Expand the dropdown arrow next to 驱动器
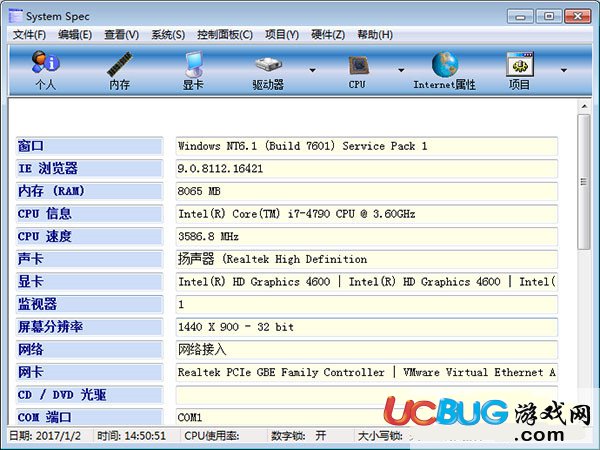This screenshot has height=450, width=600. 312,70
